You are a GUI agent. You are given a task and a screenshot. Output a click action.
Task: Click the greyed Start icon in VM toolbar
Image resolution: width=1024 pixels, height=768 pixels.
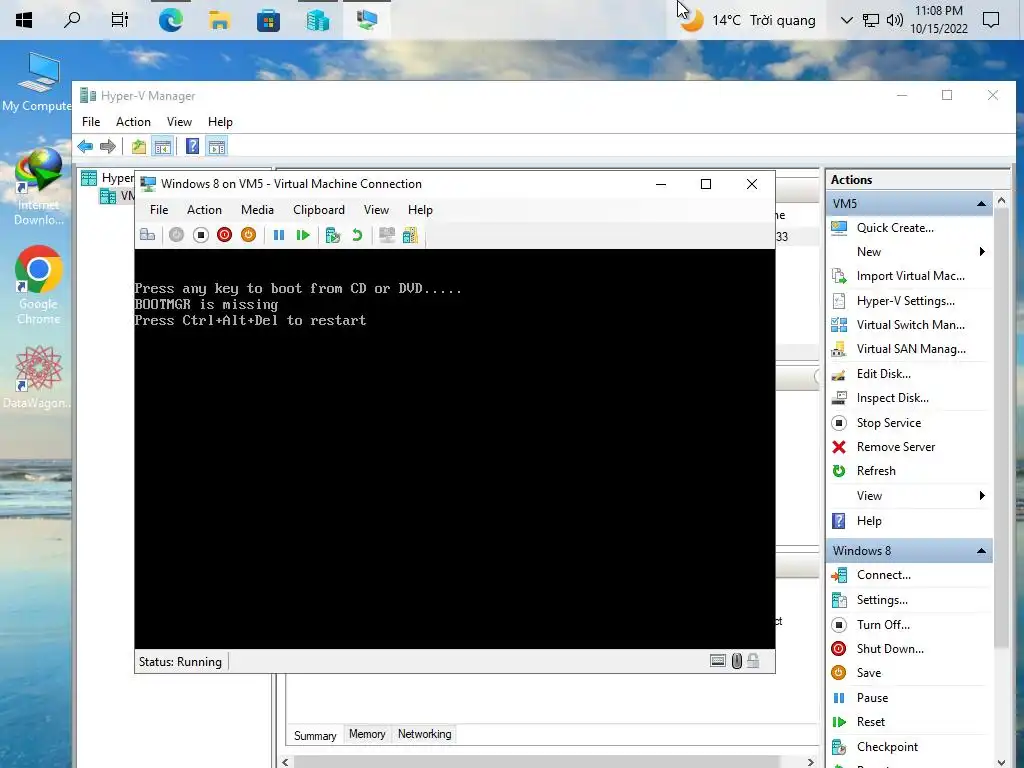[176, 235]
